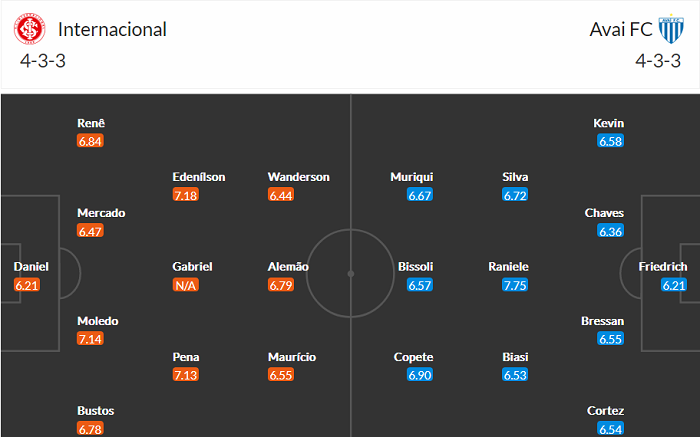
Task: Click Copete's 6.90 rating badge
Action: [420, 373]
